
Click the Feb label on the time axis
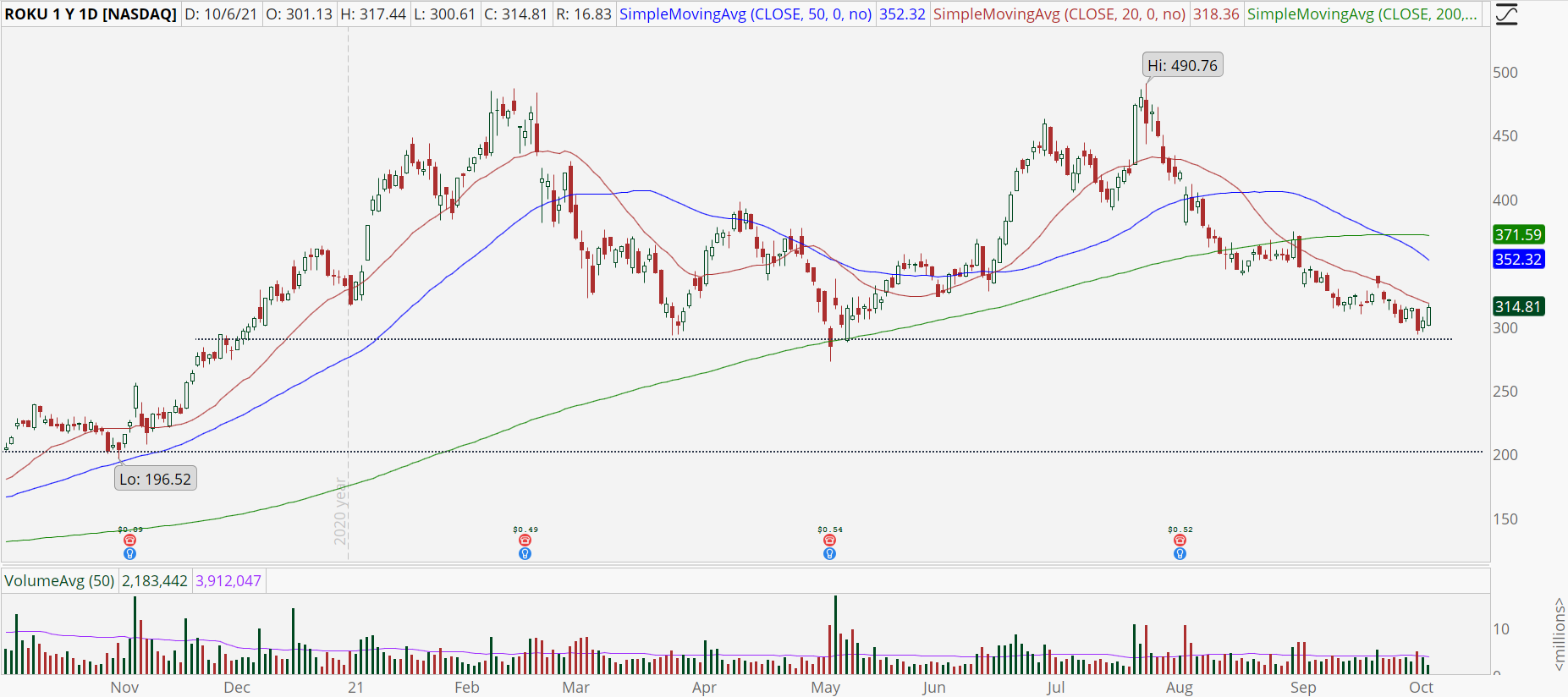point(467,687)
